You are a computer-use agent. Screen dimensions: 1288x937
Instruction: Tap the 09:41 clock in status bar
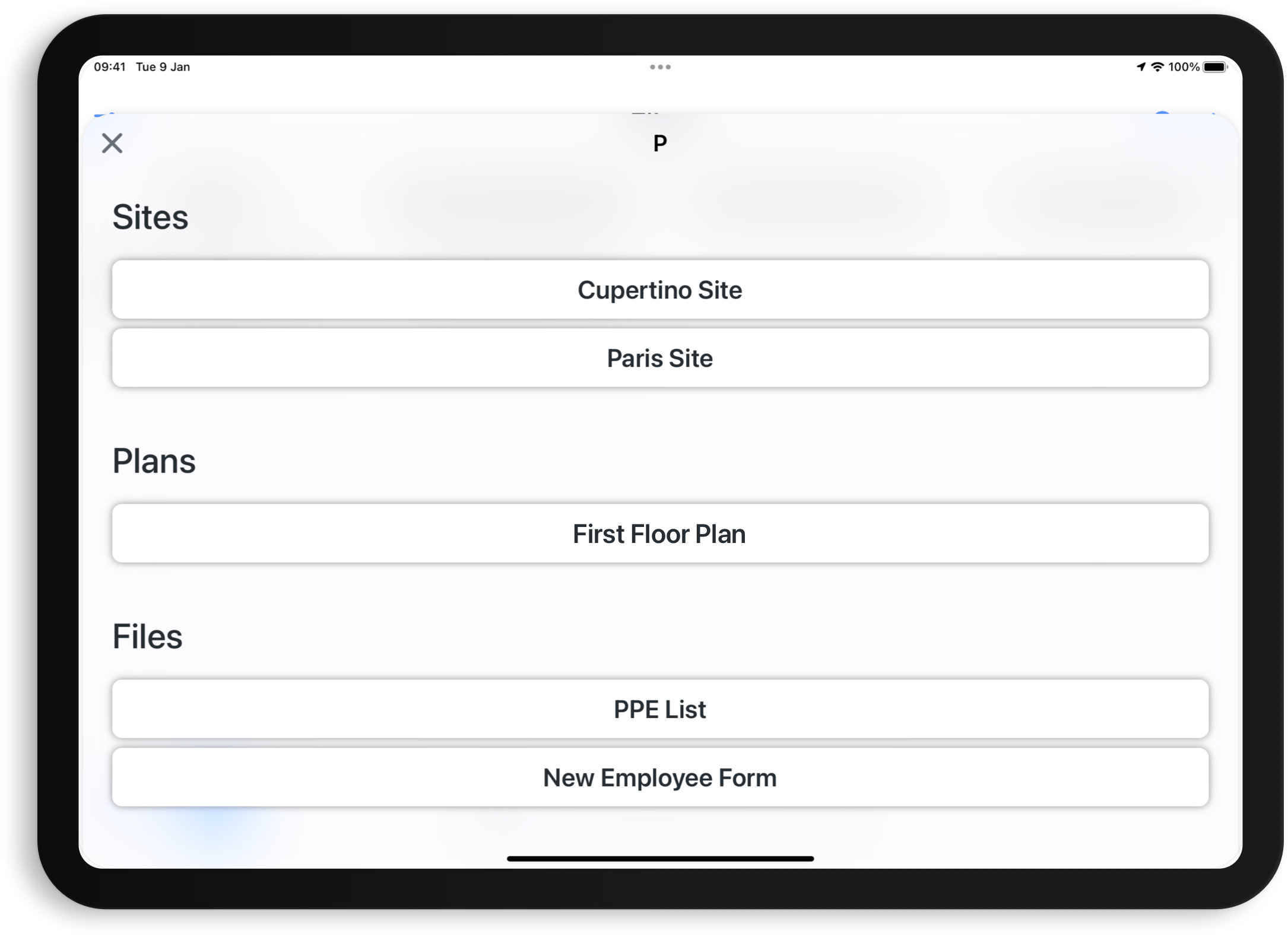[x=110, y=67]
